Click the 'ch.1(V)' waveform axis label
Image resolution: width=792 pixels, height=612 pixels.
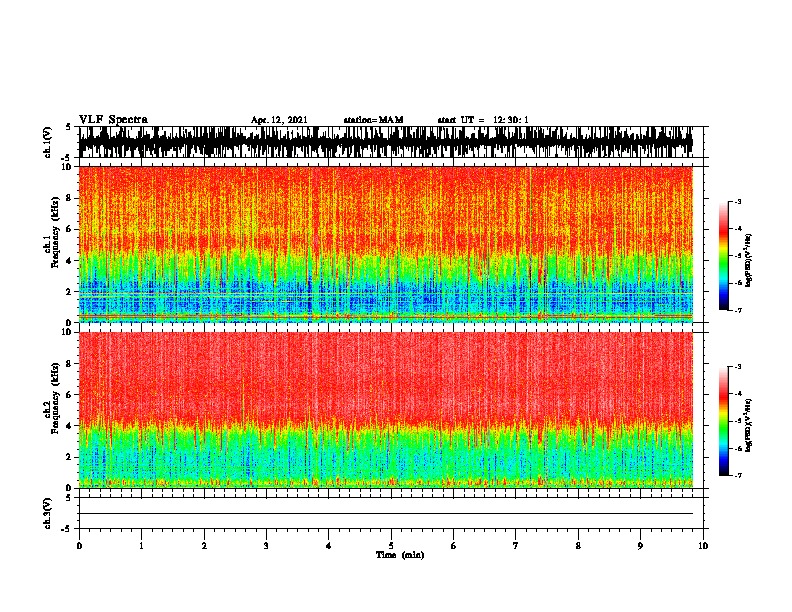tap(47, 142)
